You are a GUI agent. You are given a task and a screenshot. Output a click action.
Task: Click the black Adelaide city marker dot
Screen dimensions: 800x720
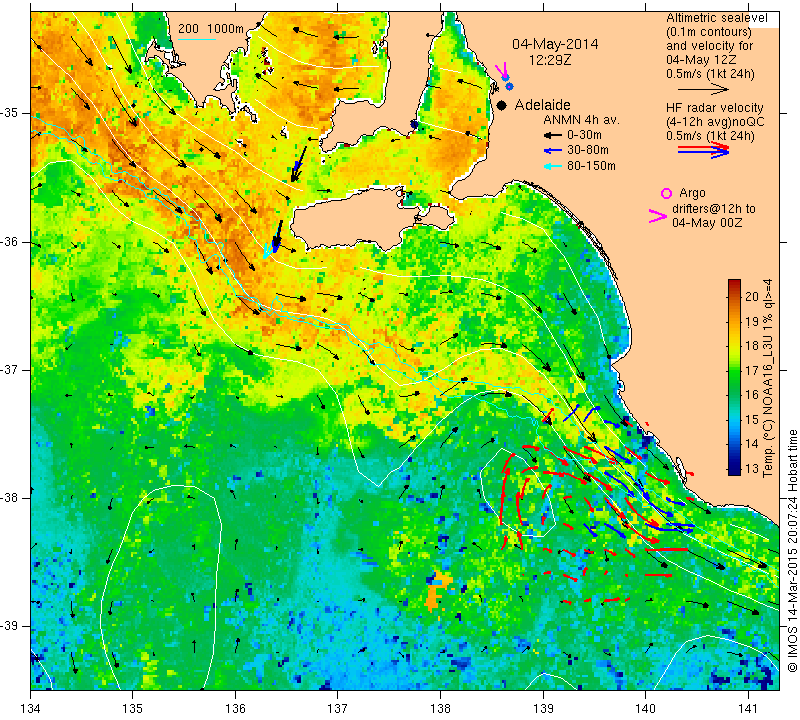[502, 105]
